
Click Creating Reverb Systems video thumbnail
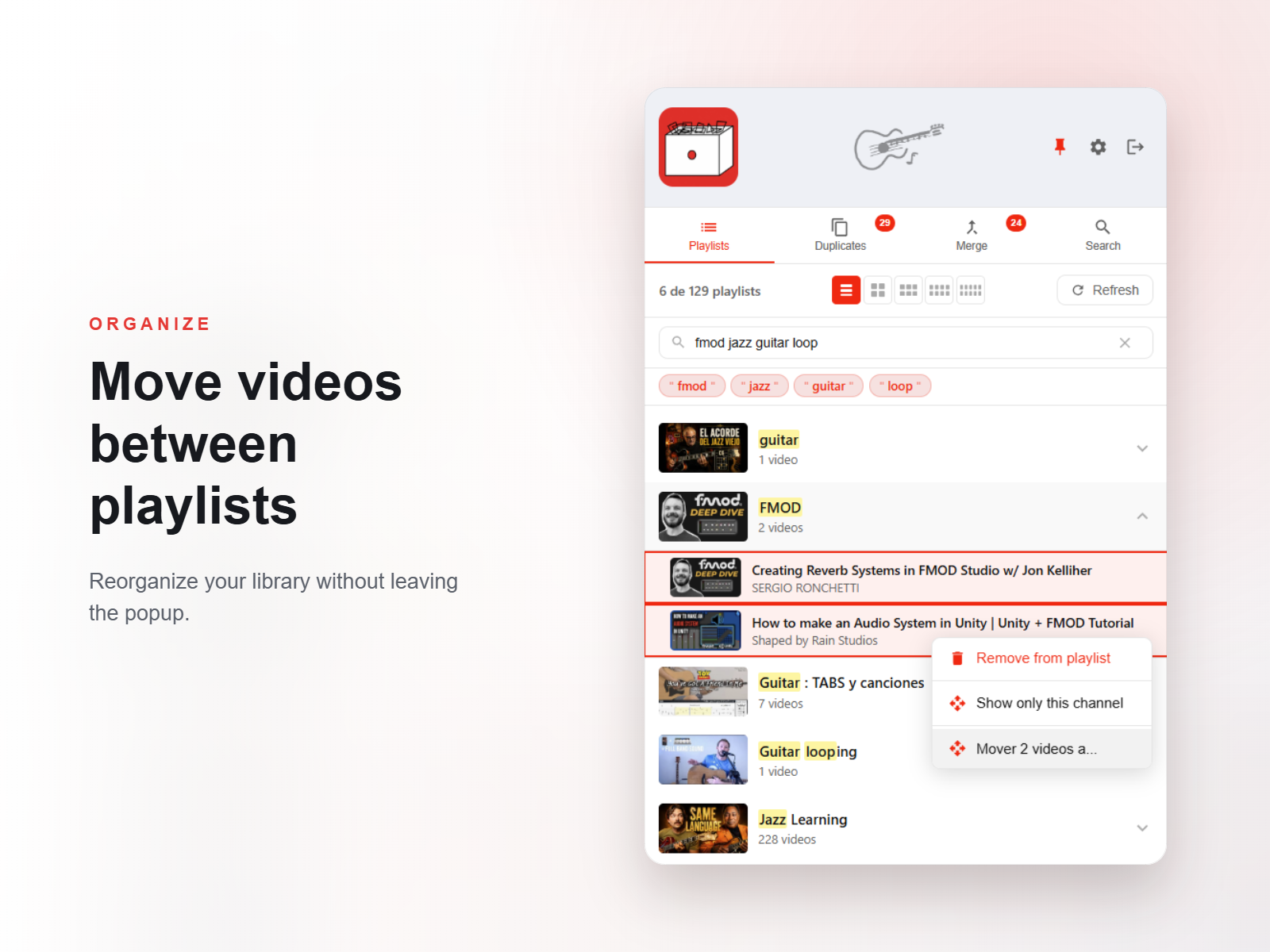coord(706,578)
